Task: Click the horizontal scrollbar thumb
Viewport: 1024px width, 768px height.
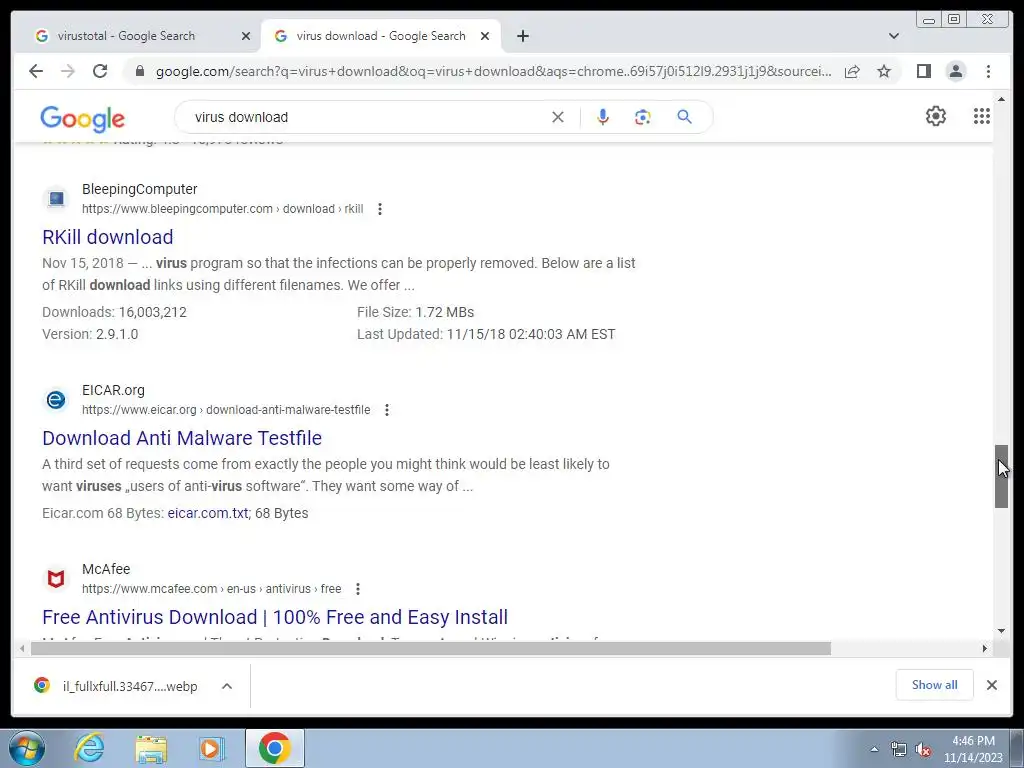Action: pos(431,648)
